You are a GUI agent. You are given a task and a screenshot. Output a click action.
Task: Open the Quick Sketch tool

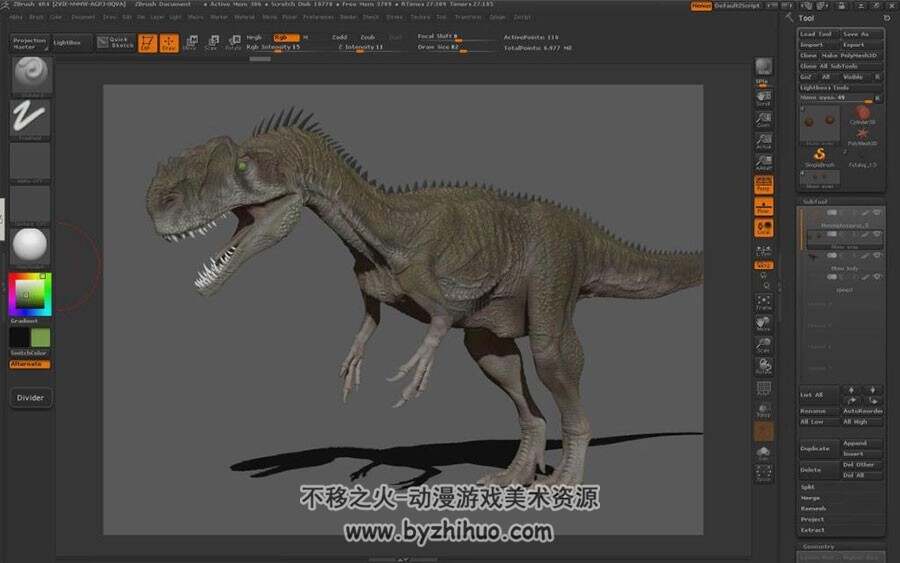click(115, 42)
